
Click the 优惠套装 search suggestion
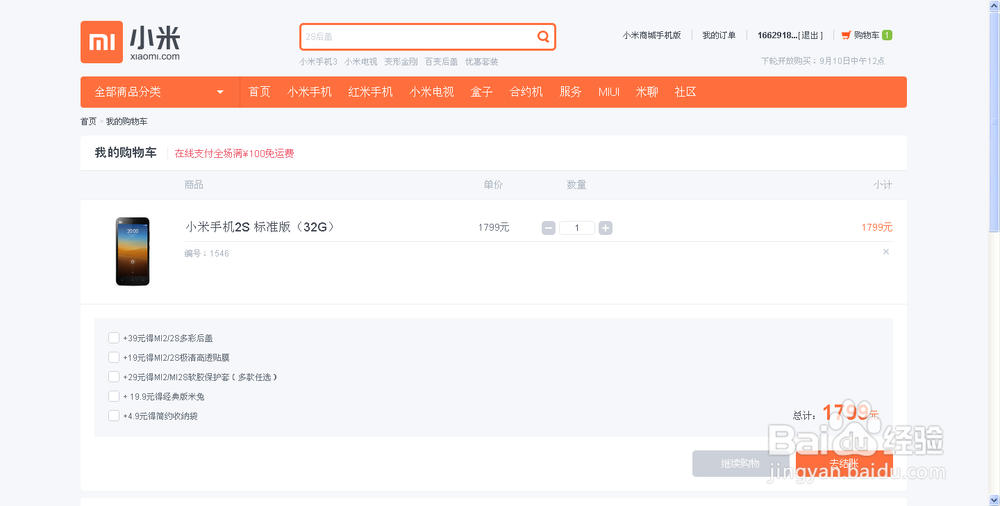(x=482, y=62)
